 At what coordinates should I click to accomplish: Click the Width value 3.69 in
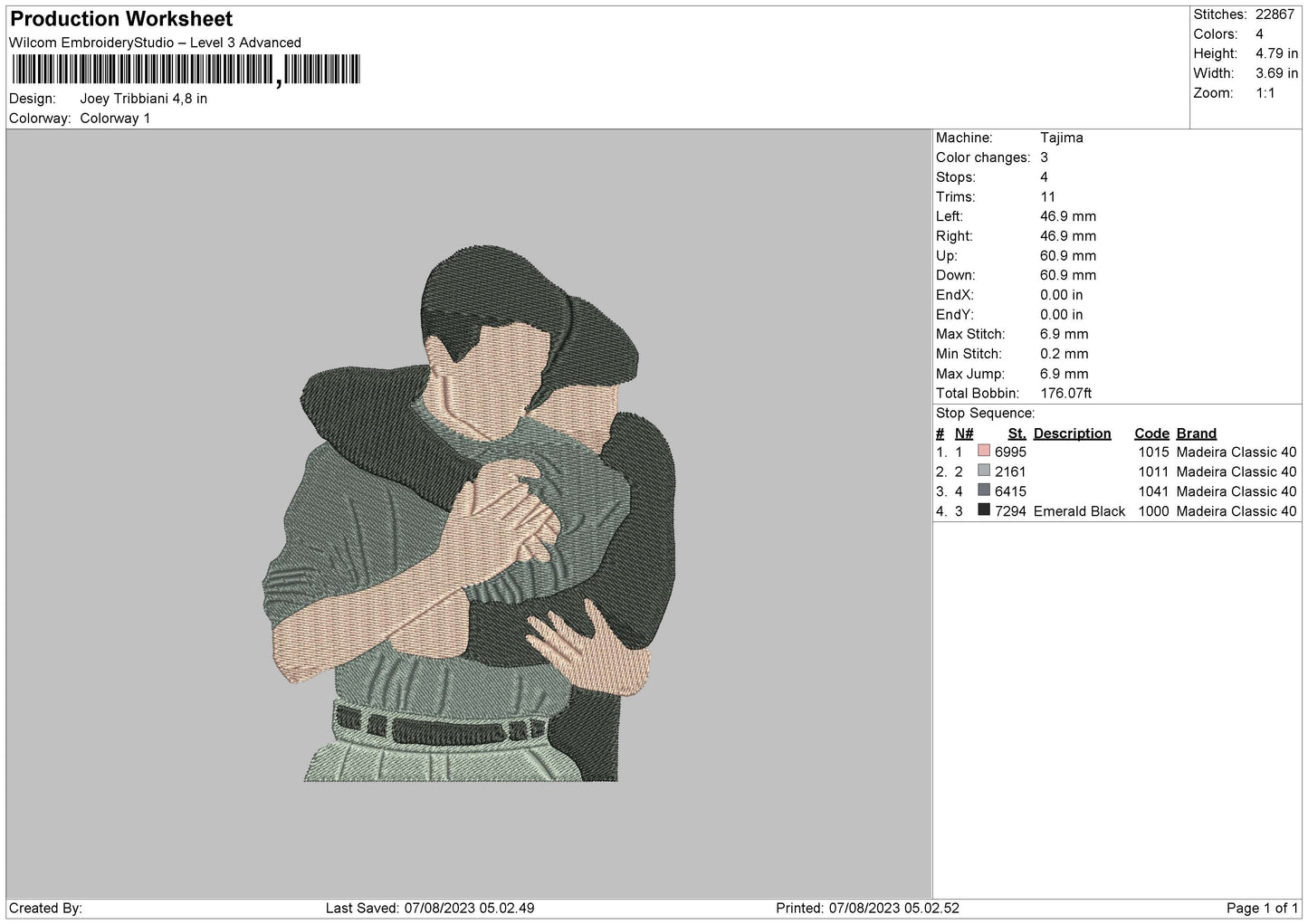(x=1276, y=73)
